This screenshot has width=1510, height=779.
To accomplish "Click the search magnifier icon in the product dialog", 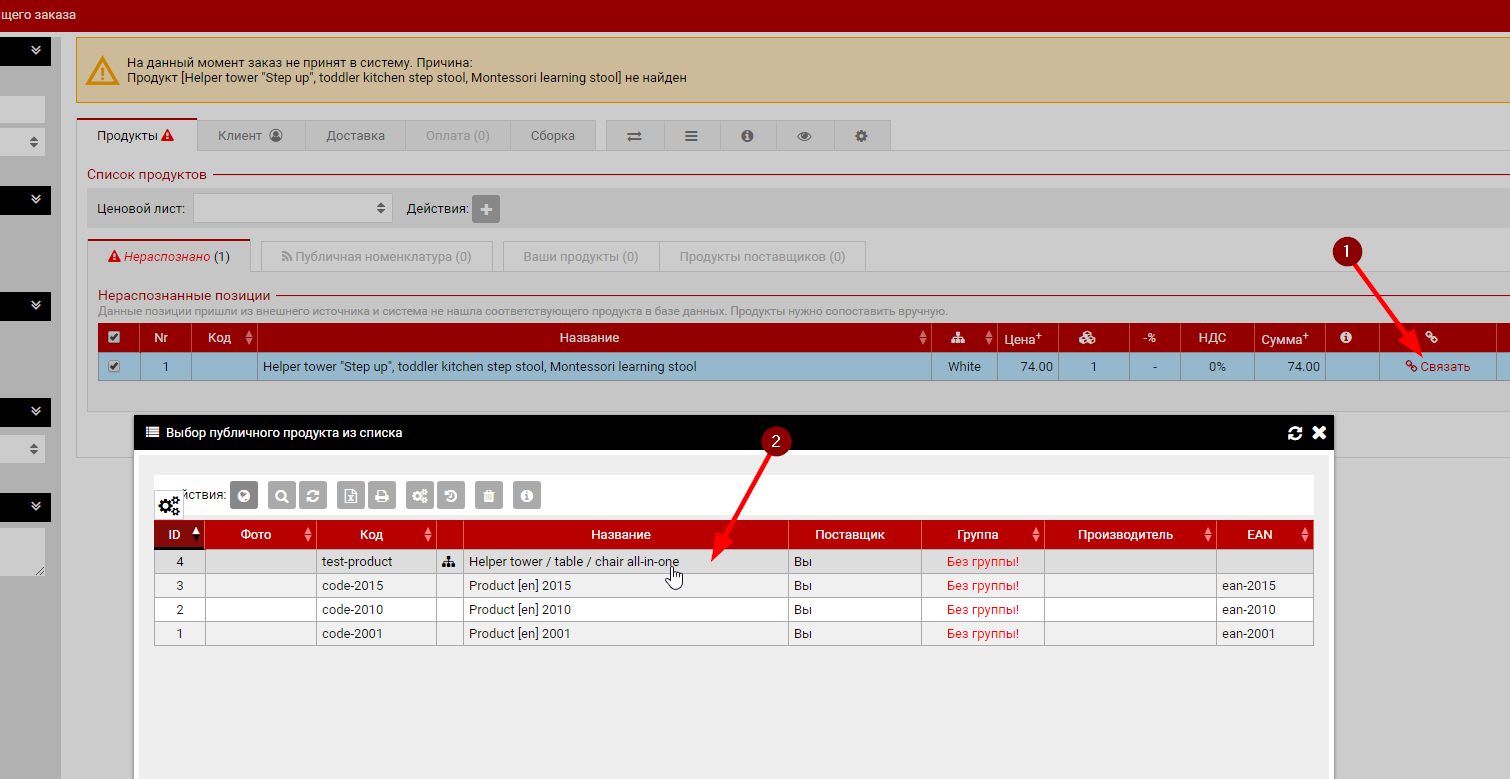I will [x=282, y=495].
